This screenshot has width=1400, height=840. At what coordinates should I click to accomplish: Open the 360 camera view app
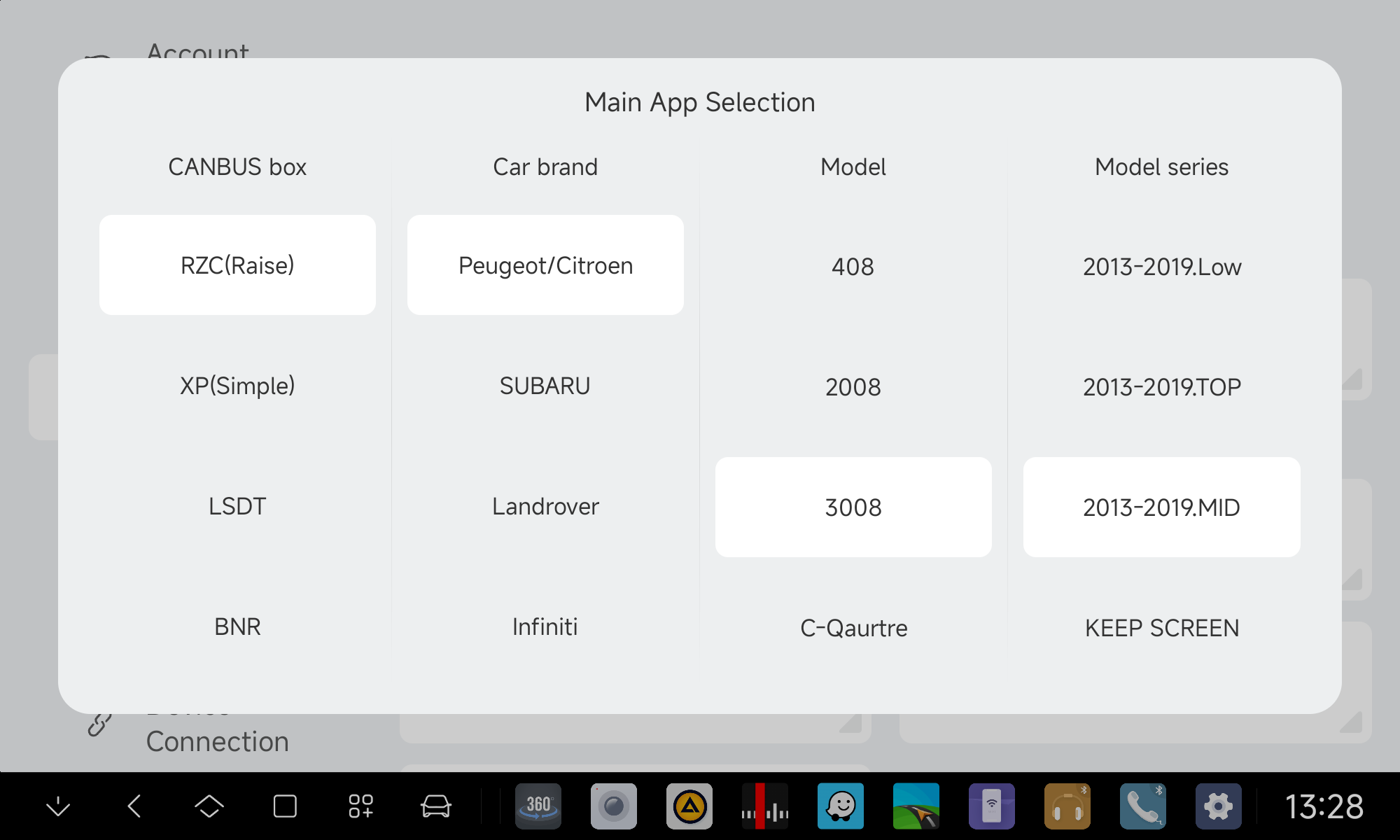click(538, 806)
